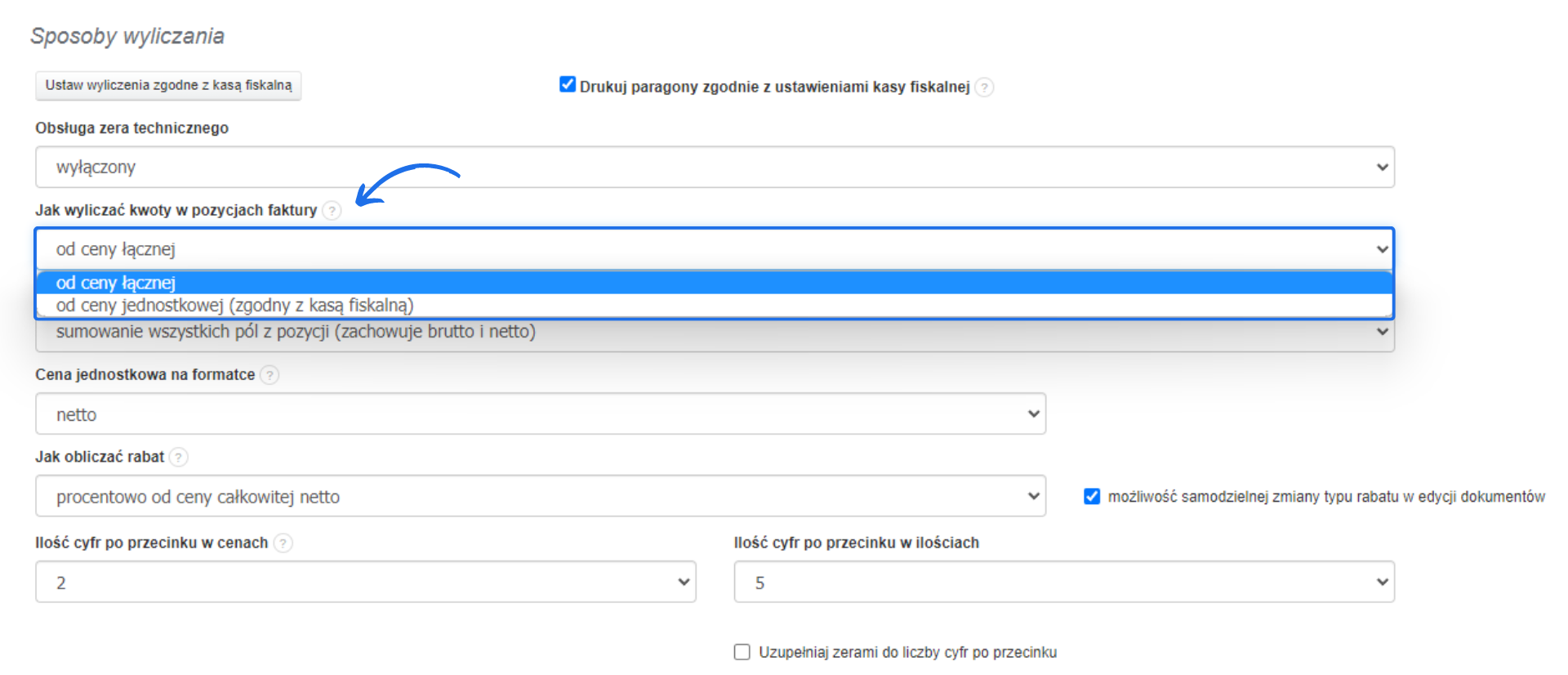1568x675 pixels.
Task: Expand 'Jak obliczać rabat' dropdown
Action: (540, 497)
